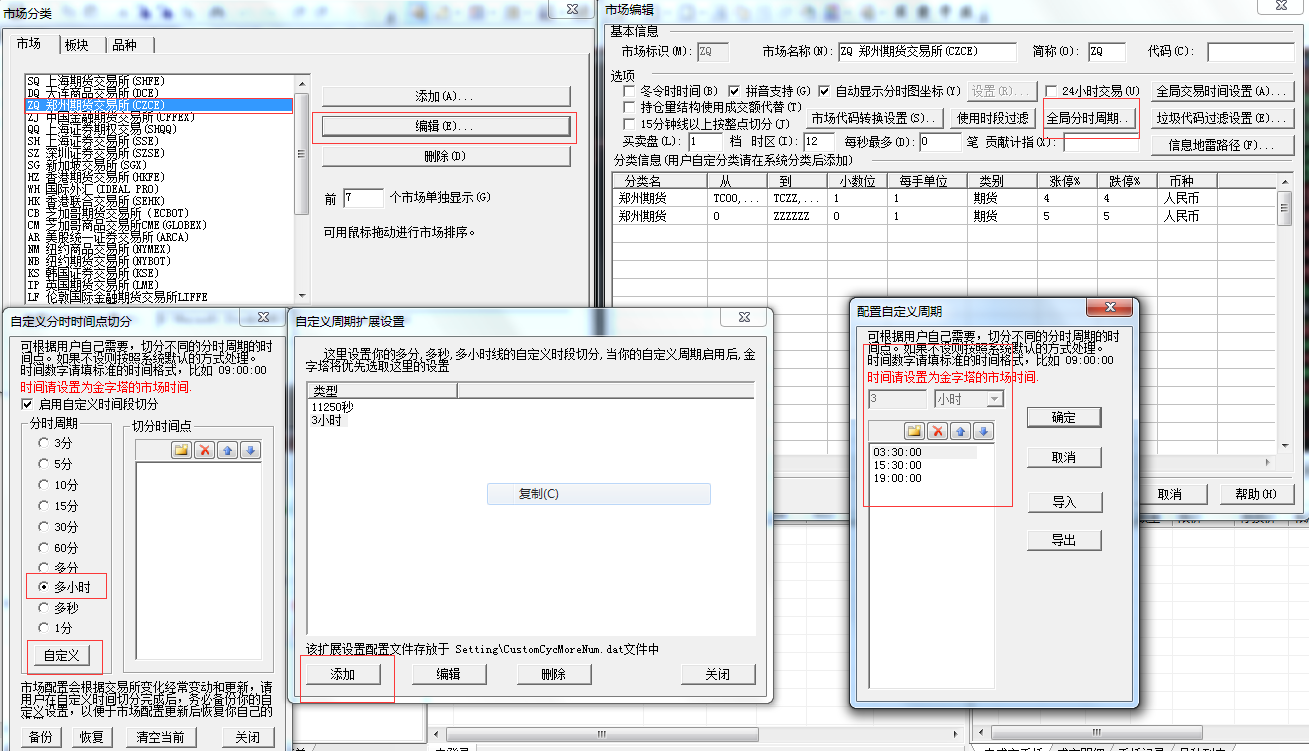The width and height of the screenshot is (1309, 751).
Task: Check the 冬令时时间 option
Action: (x=629, y=91)
